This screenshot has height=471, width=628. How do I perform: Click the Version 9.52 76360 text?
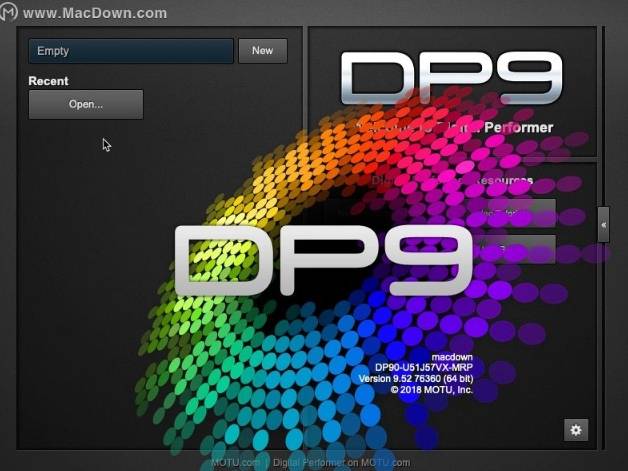pos(416,378)
